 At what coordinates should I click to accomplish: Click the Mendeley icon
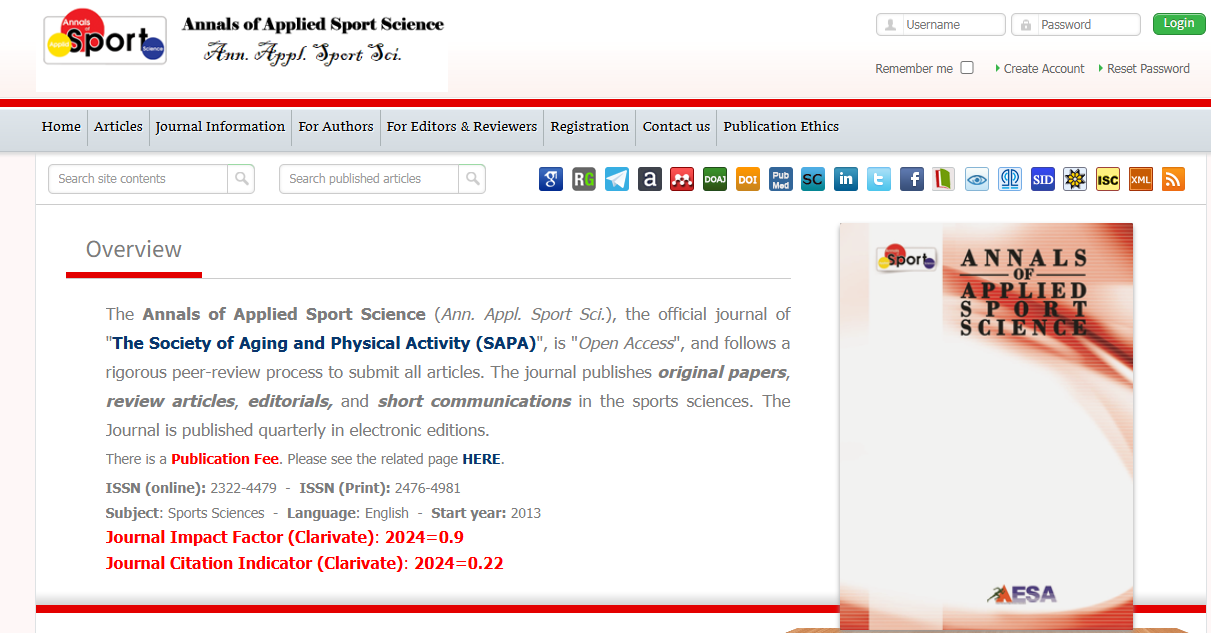coord(682,179)
